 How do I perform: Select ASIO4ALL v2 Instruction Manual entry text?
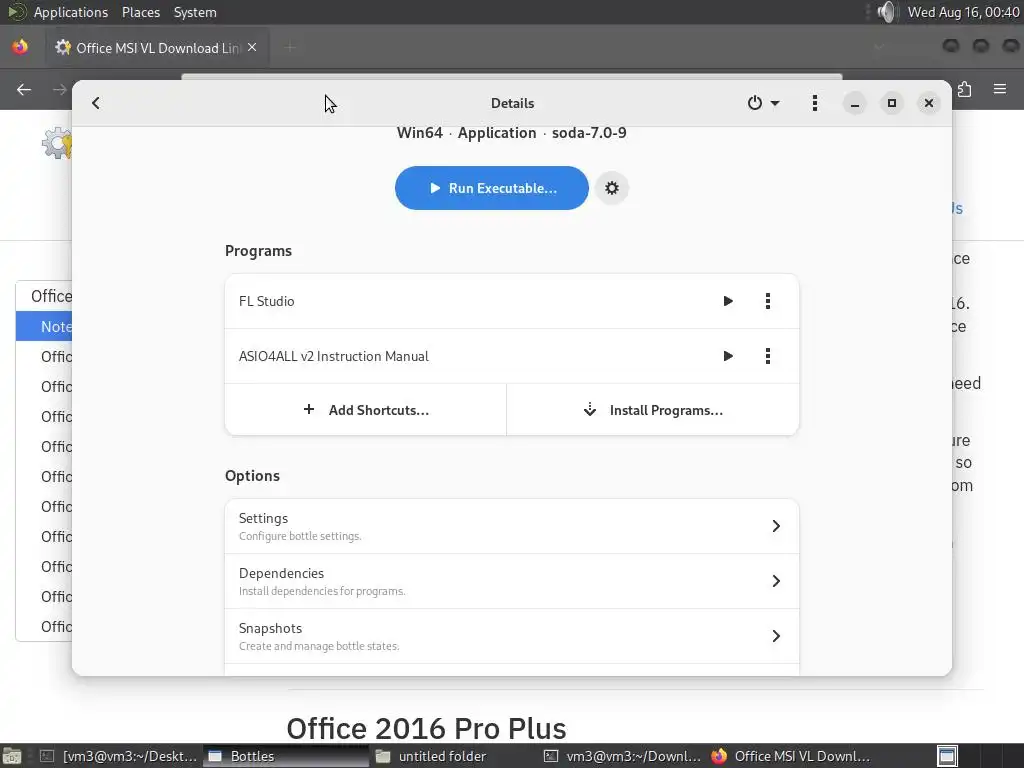coord(334,356)
